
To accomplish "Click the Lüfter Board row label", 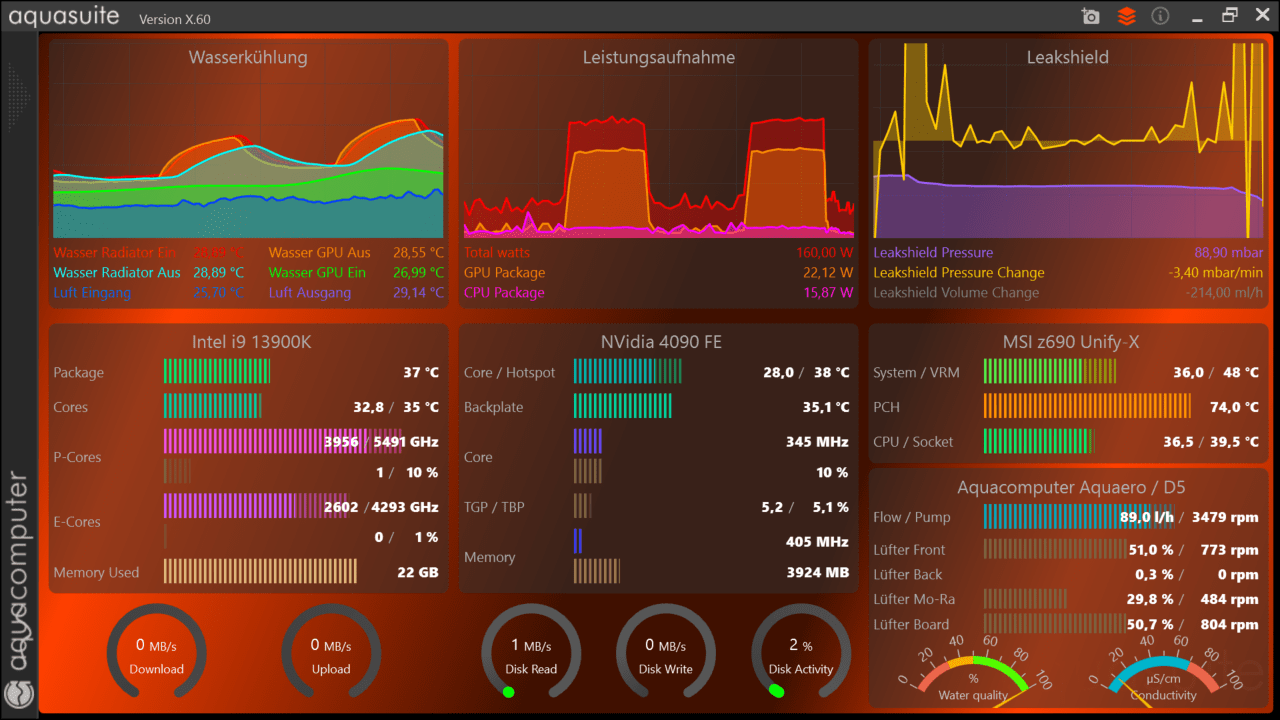I will point(911,624).
